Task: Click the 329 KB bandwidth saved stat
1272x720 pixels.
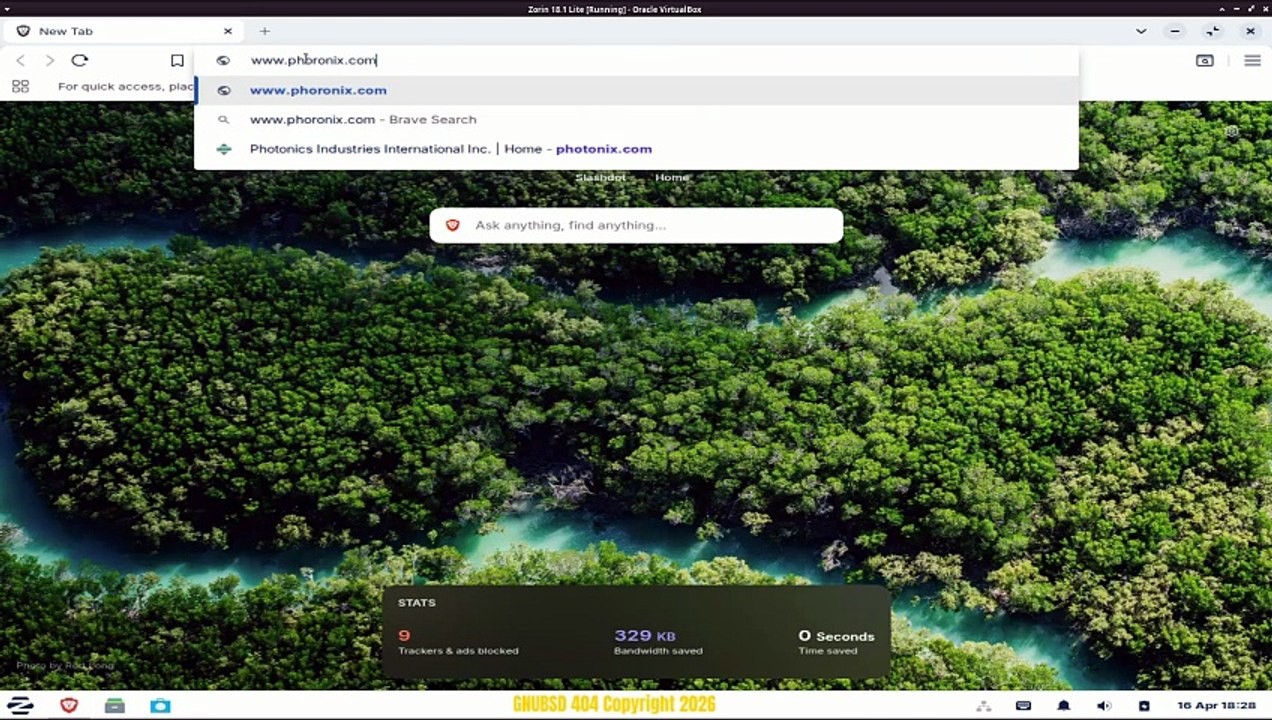Action: pos(658,642)
